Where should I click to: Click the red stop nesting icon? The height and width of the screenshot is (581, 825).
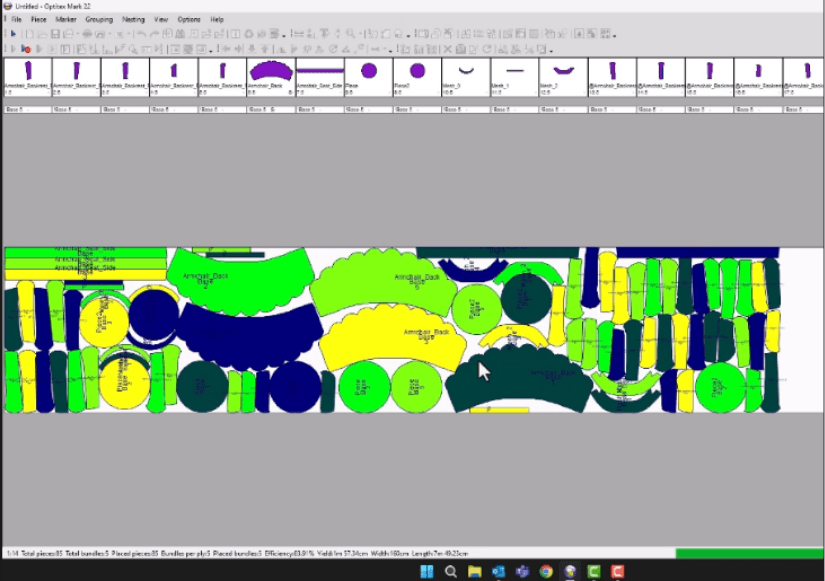pyautogui.click(x=26, y=49)
